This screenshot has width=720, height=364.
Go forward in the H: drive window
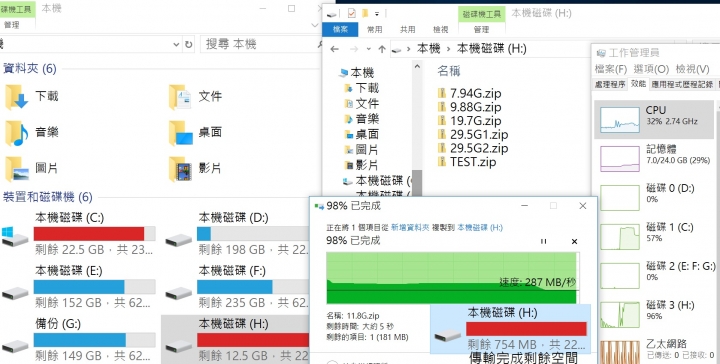coord(354,49)
